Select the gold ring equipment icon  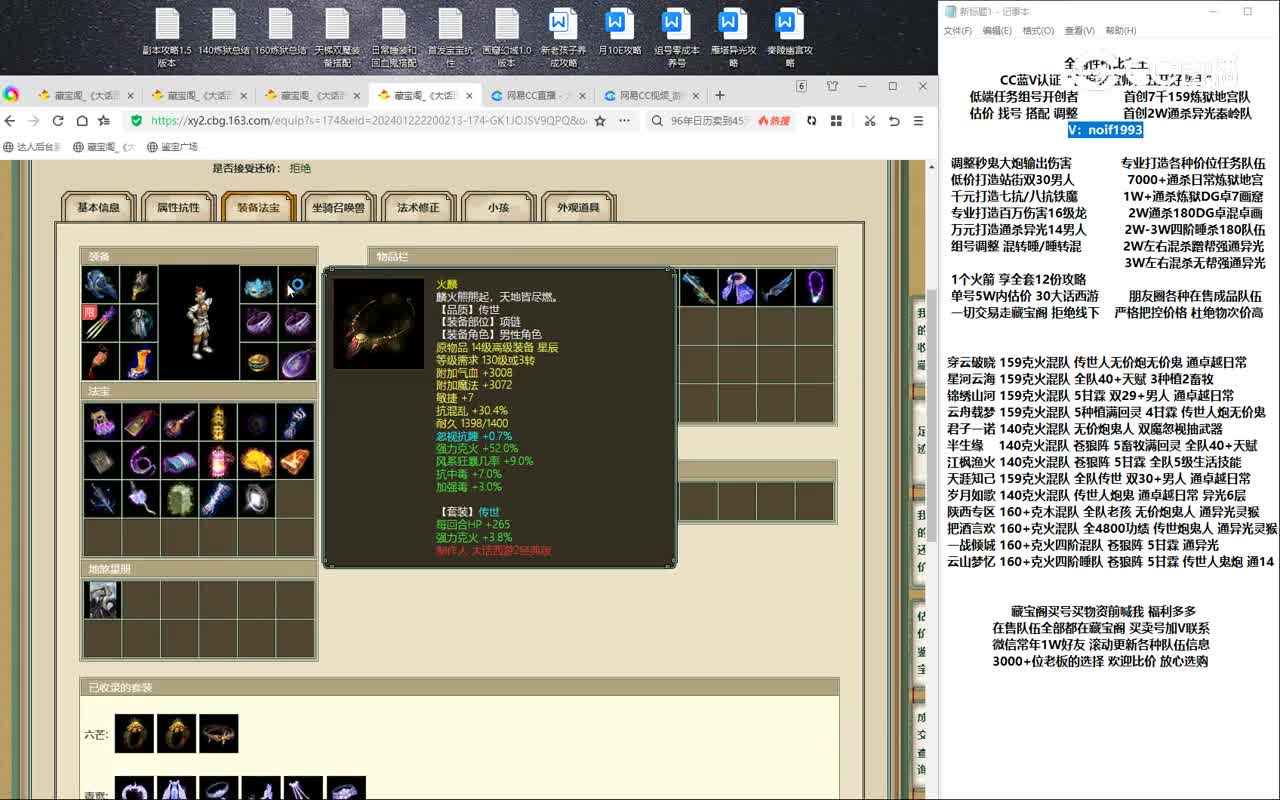point(259,361)
